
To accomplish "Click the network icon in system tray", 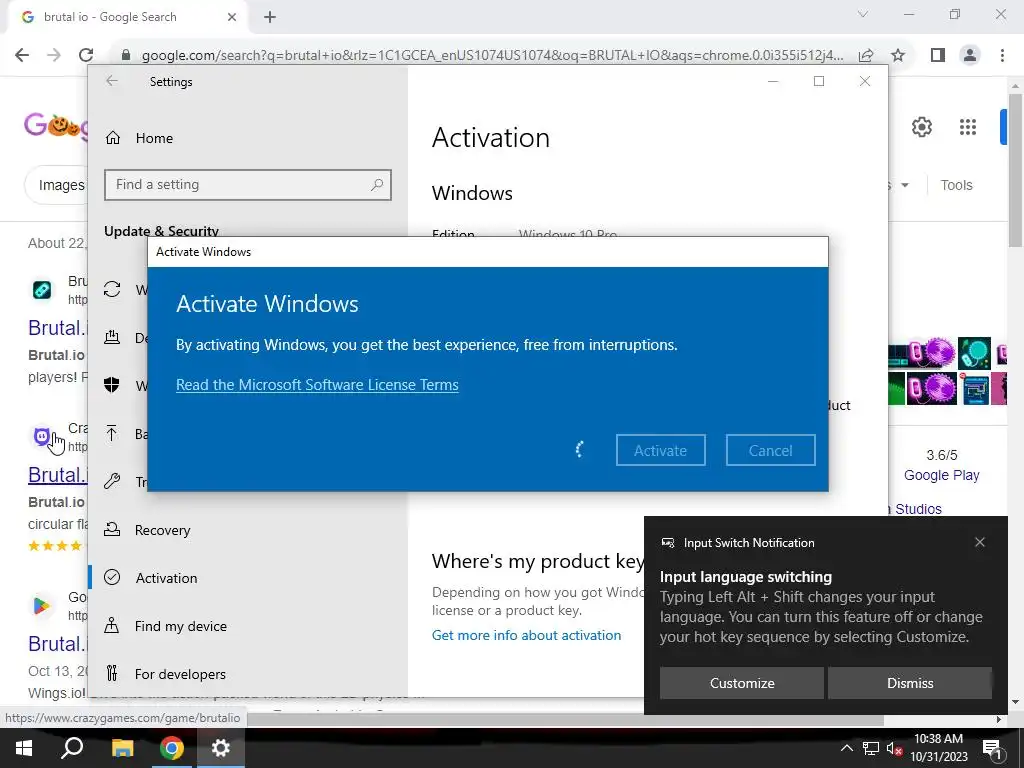I will pos(871,748).
